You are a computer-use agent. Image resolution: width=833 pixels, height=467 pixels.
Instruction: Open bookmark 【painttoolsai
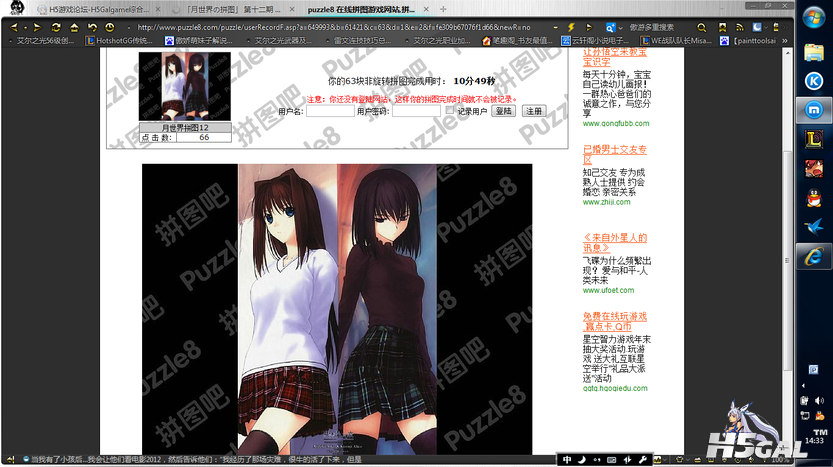pos(748,40)
